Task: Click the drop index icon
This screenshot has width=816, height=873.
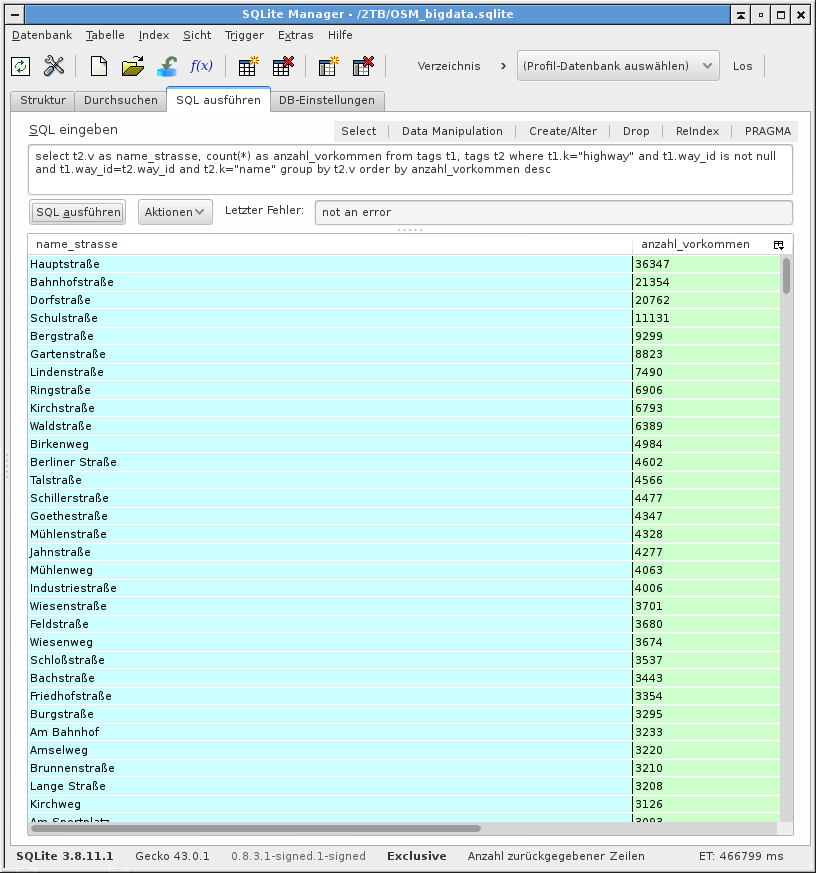Action: click(x=363, y=66)
